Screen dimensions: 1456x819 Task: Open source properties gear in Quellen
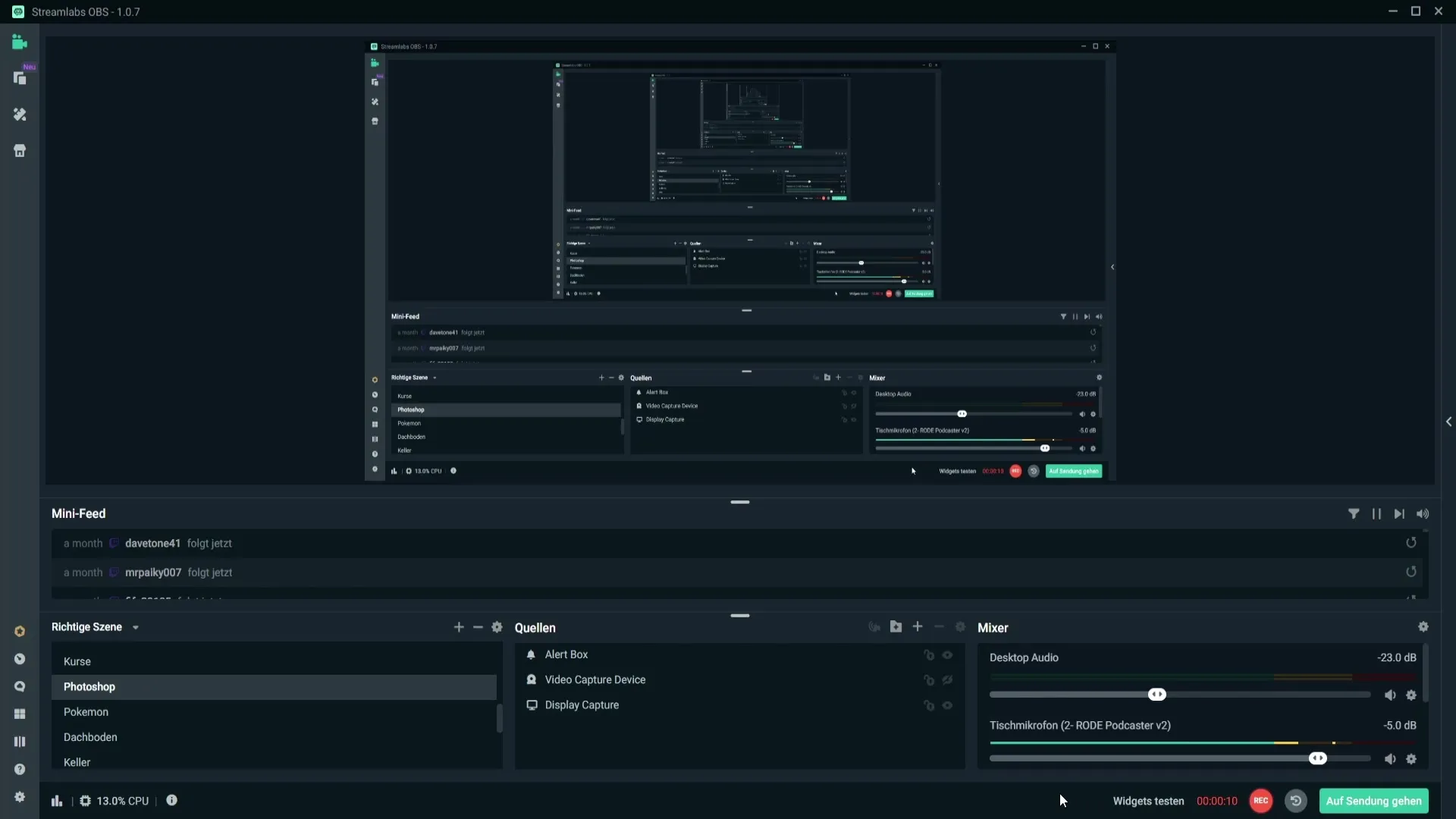960,626
